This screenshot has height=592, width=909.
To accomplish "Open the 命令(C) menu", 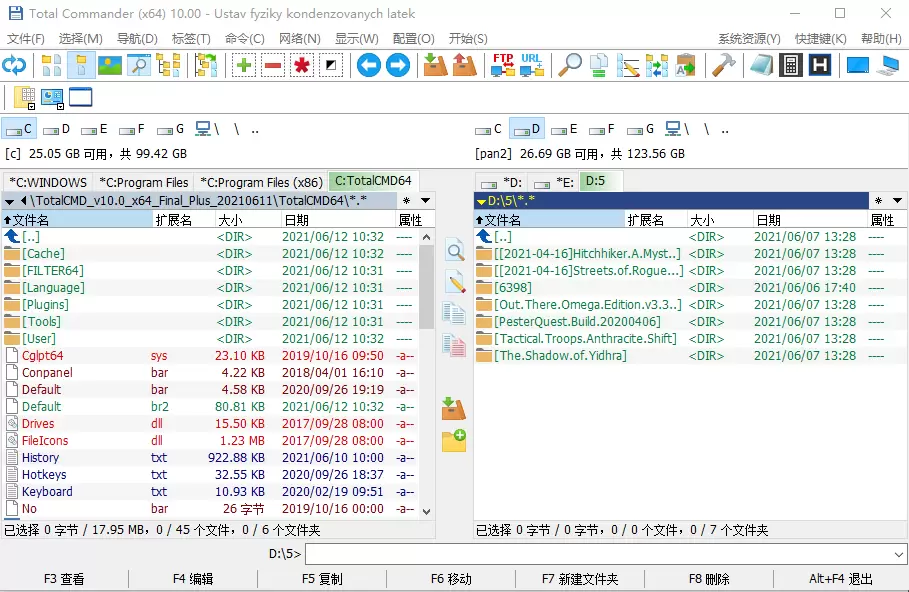I will pos(245,39).
